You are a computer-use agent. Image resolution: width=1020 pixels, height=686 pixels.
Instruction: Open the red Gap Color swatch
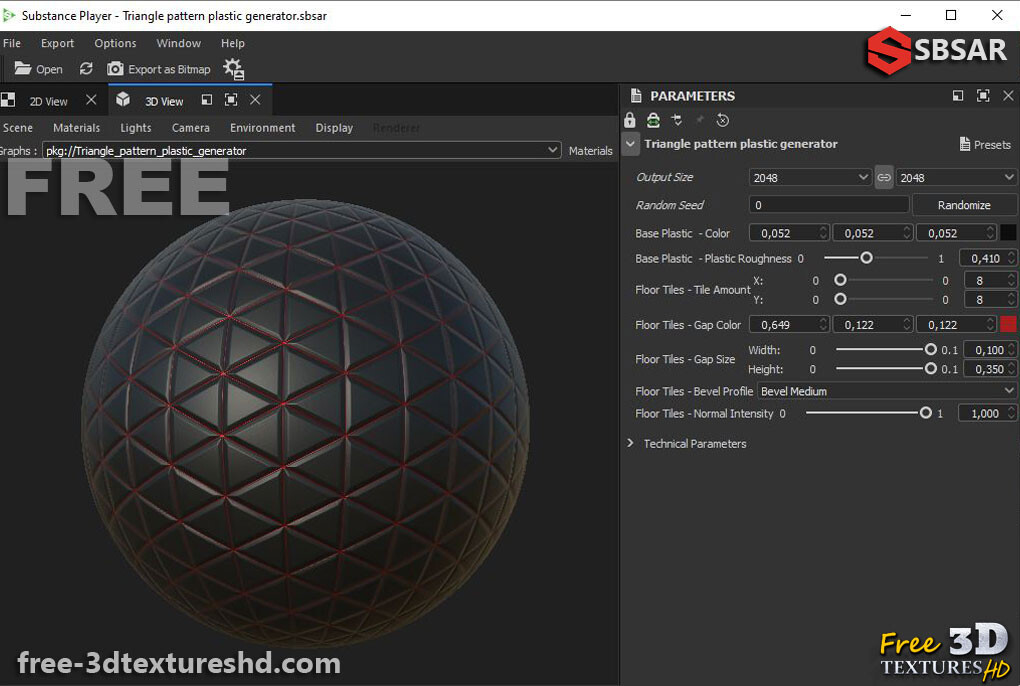tap(1008, 324)
